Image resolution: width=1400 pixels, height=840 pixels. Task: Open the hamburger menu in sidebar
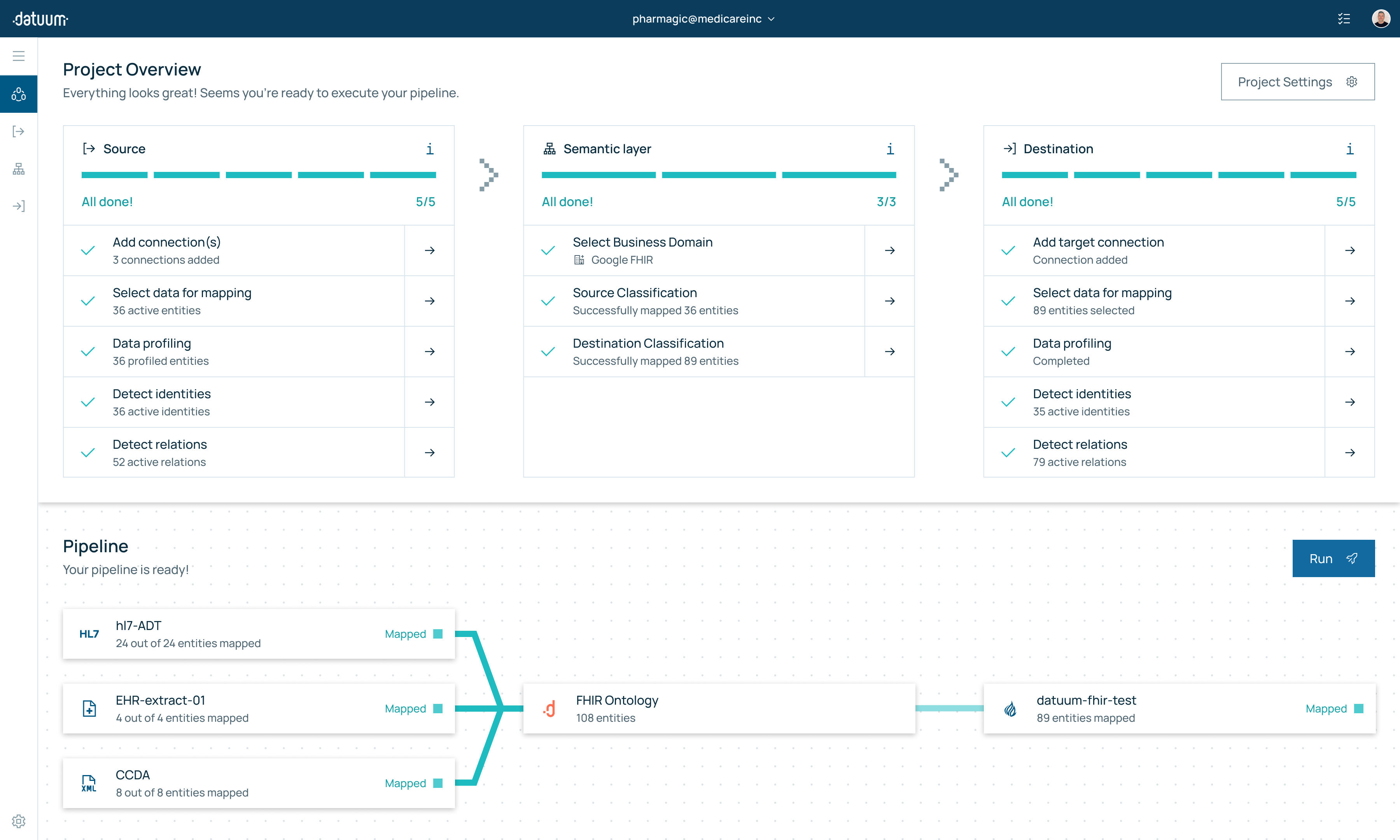point(19,56)
